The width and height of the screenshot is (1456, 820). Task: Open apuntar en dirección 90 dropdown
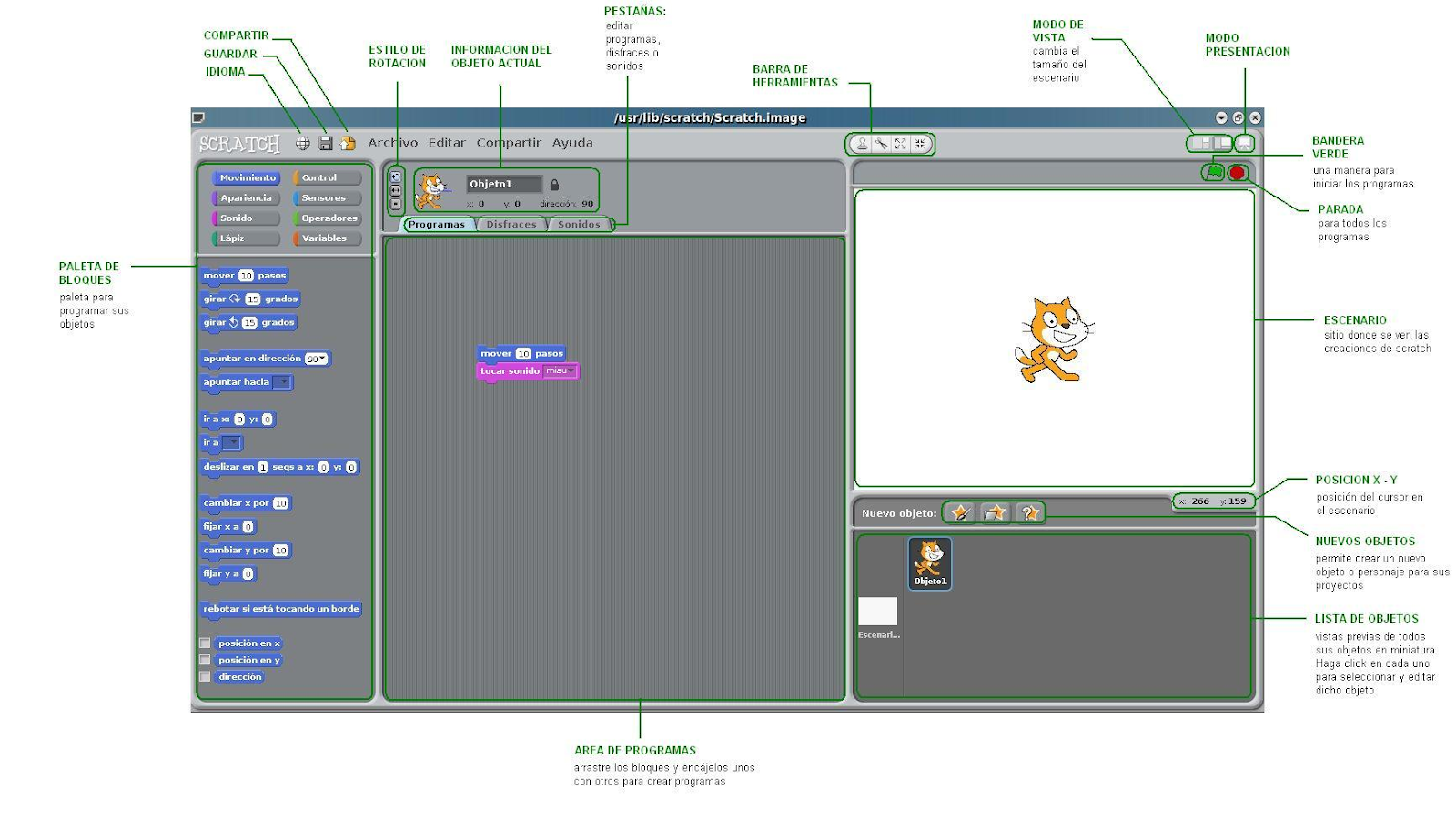point(316,359)
